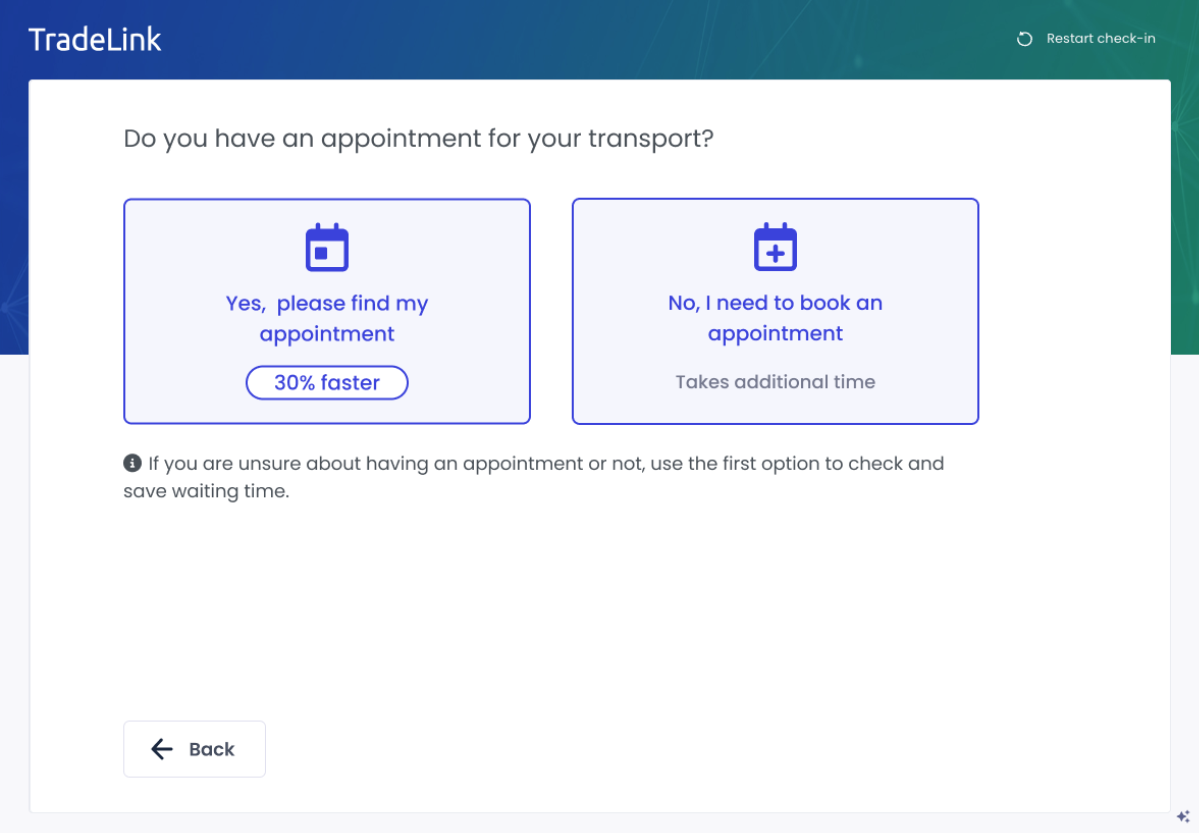Click the calendar-plus icon on the No card

pyautogui.click(x=775, y=248)
